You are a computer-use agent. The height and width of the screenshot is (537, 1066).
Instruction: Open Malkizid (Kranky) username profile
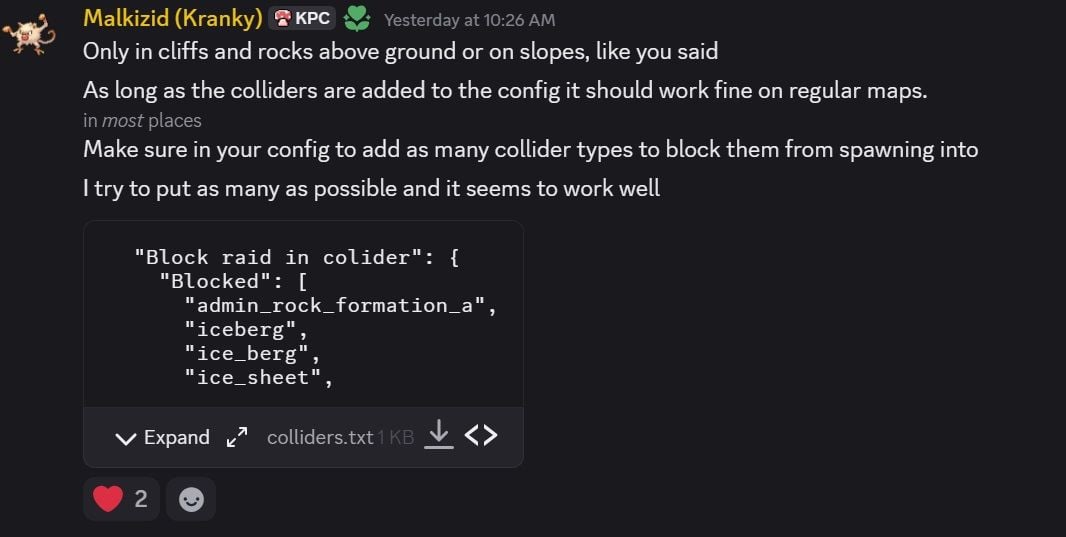coord(173,18)
